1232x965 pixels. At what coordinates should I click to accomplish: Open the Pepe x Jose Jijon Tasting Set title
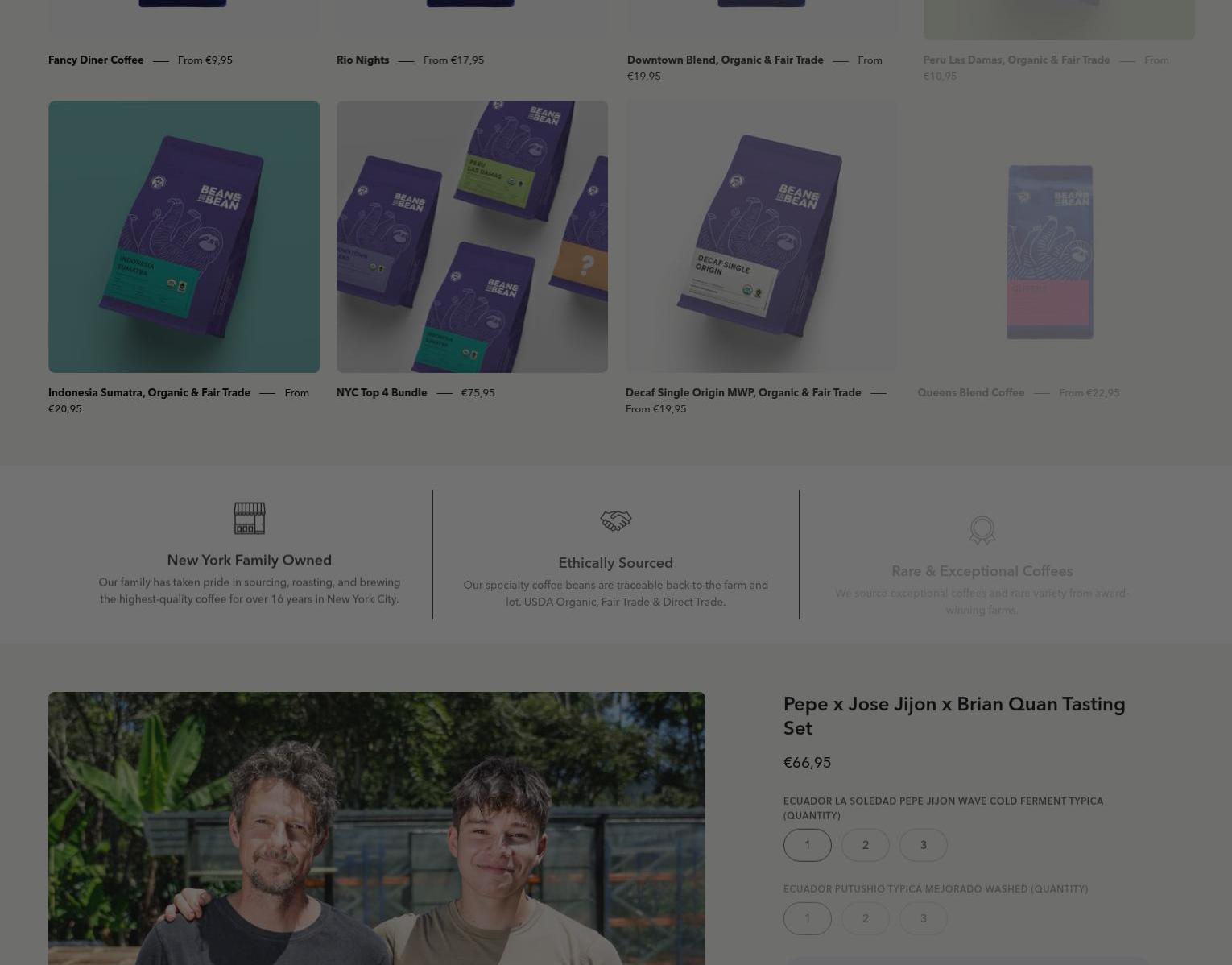pyautogui.click(x=954, y=716)
